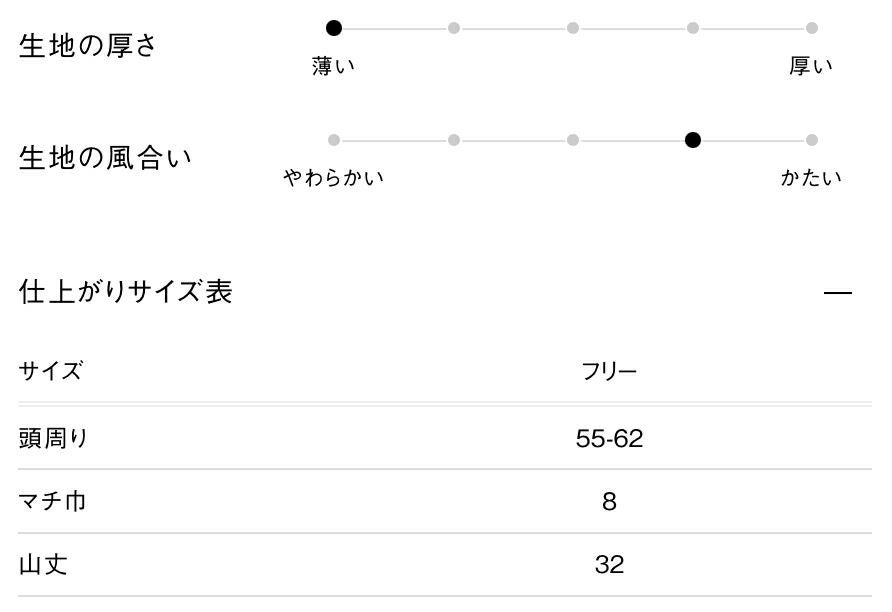Viewport: 892px width, 612px height.
Task: Pick the middle dot on the 生地の厚さ scale
Action: click(573, 28)
